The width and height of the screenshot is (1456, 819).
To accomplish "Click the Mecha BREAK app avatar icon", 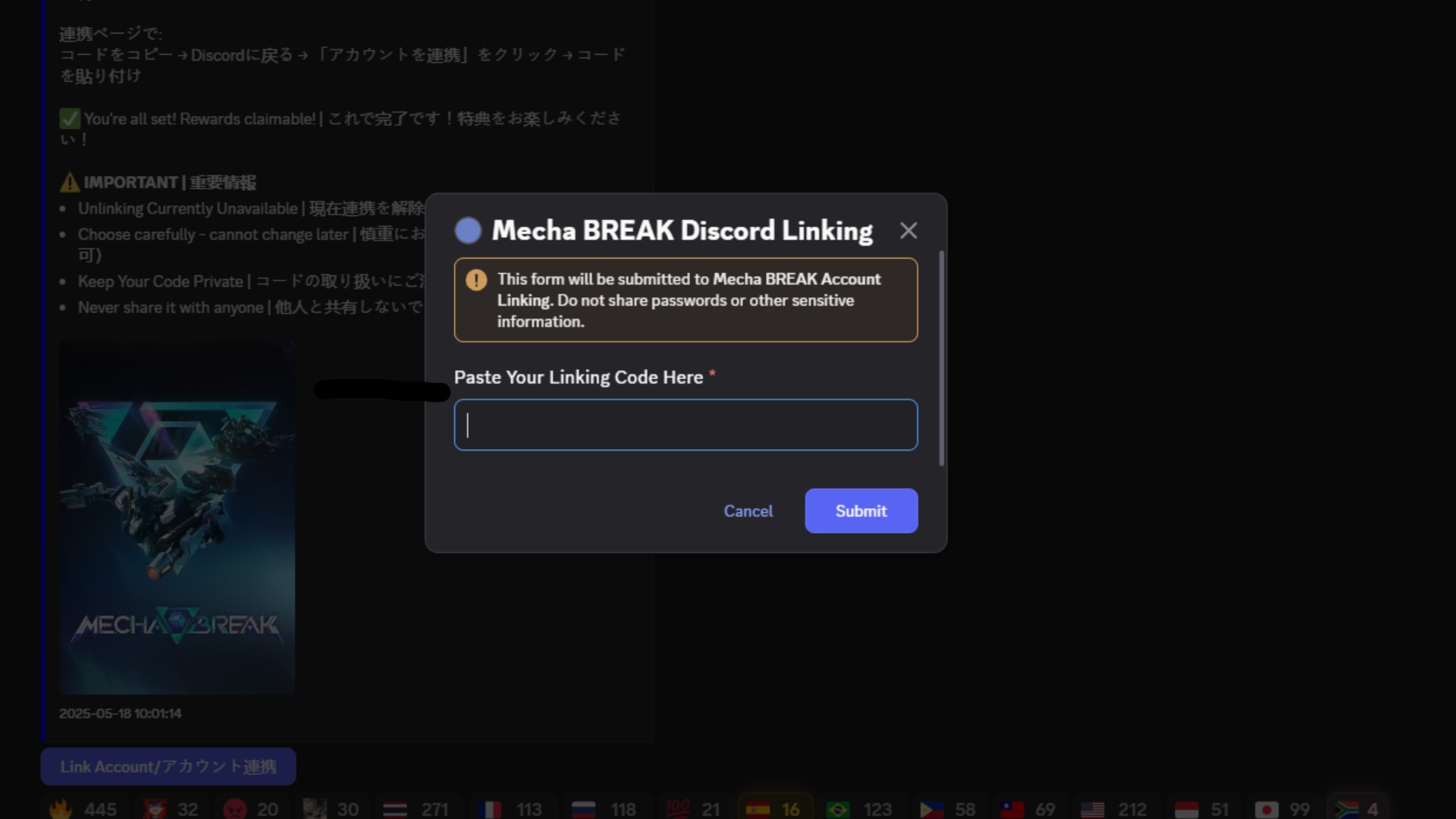I will click(468, 231).
